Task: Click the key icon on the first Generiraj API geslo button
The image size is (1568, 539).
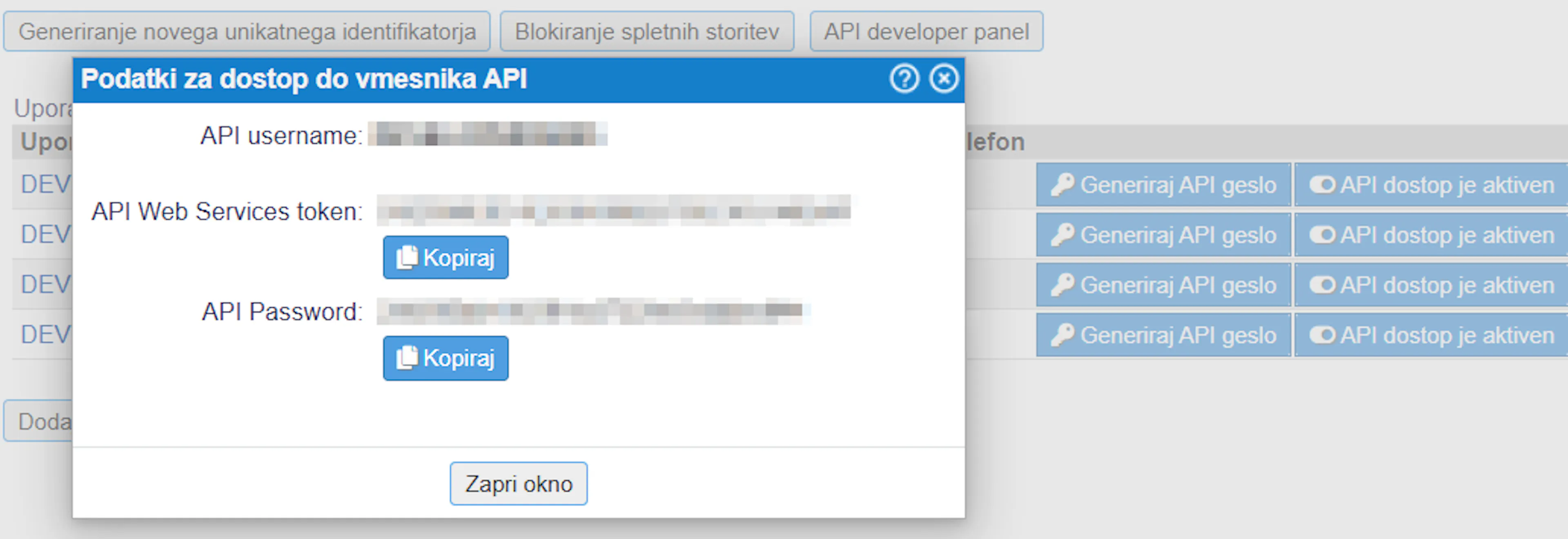Action: (x=1063, y=184)
